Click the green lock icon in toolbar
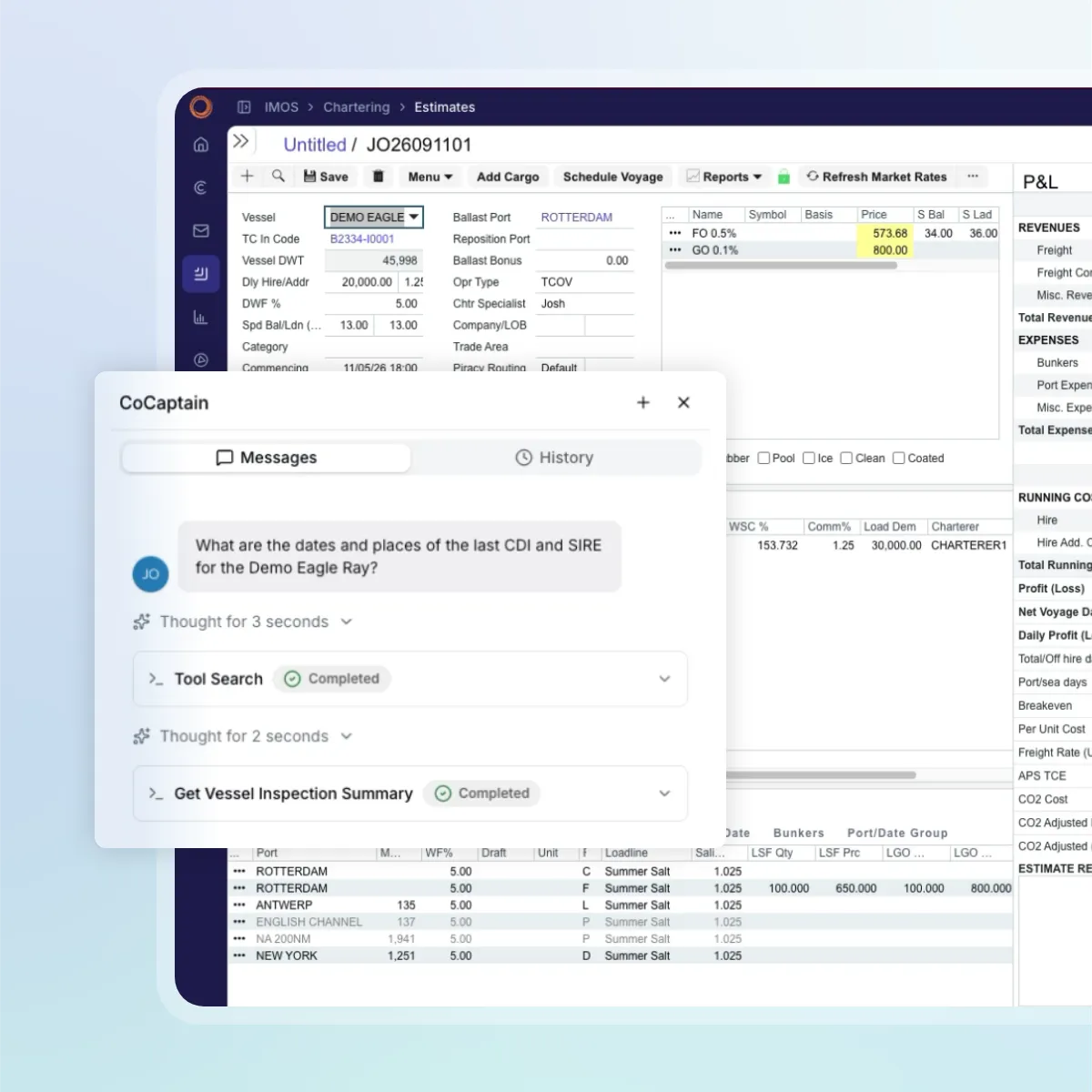 tap(784, 177)
